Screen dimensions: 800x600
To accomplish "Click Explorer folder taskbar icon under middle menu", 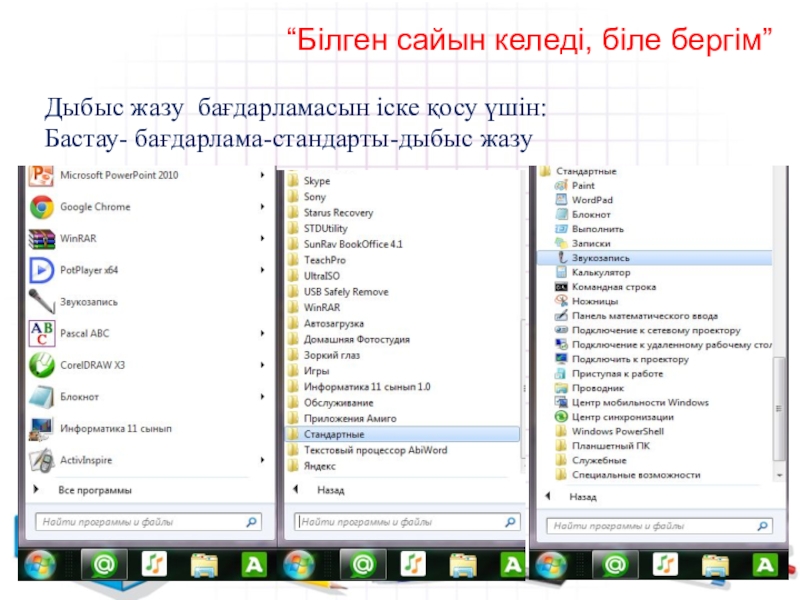I will point(463,565).
